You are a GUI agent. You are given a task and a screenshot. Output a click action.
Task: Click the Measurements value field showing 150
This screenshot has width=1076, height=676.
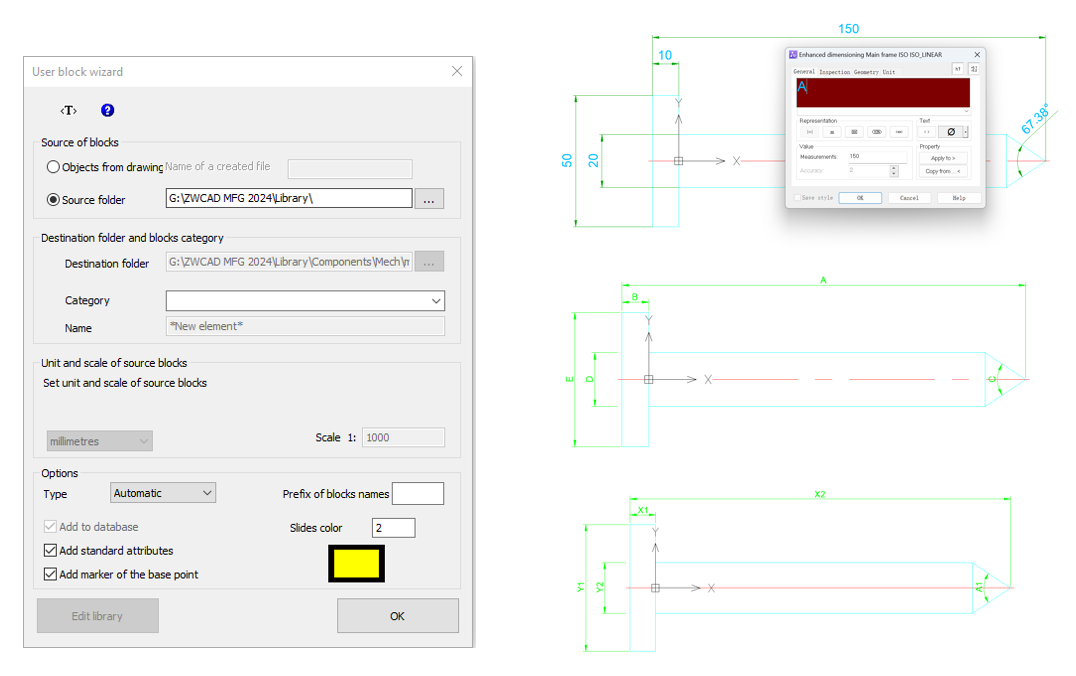(x=878, y=156)
